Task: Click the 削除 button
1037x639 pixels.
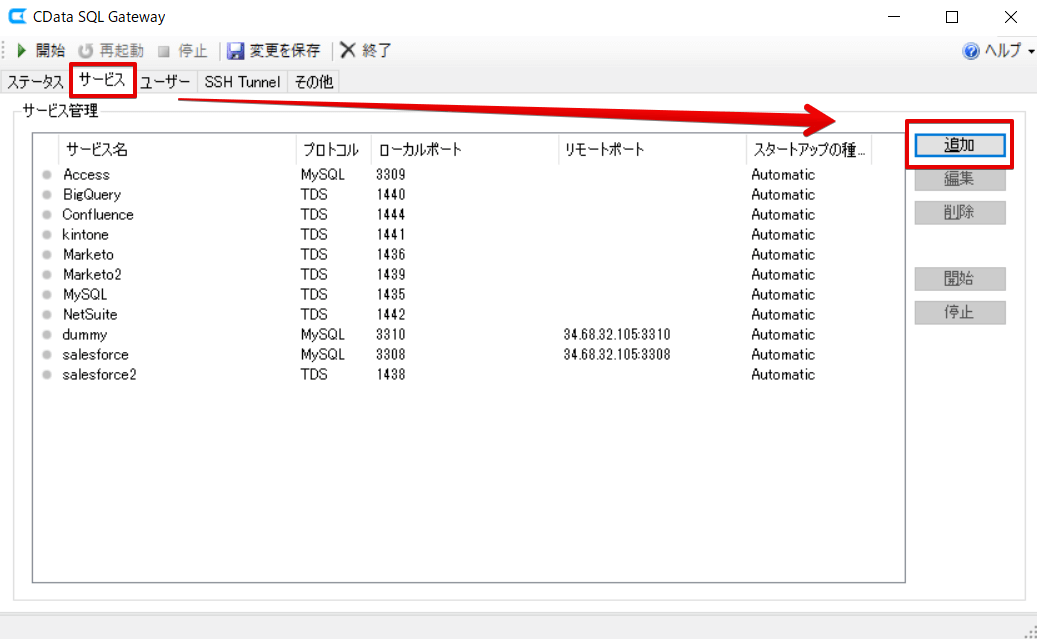Action: tap(960, 212)
